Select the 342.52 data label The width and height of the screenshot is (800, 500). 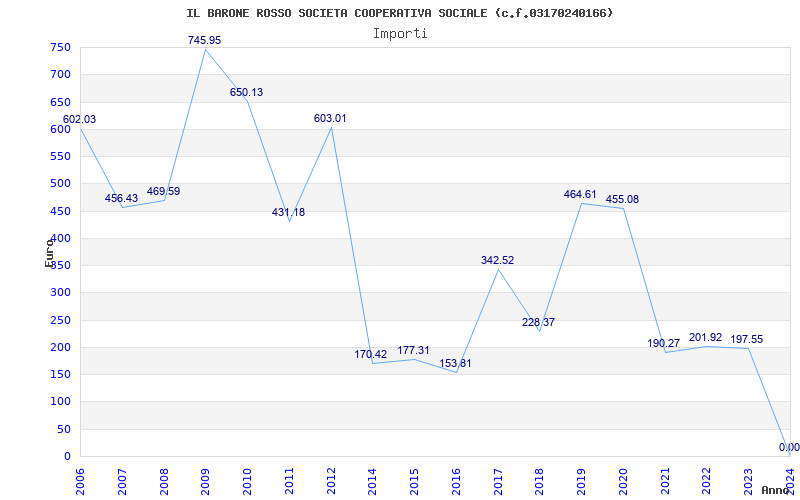(497, 260)
